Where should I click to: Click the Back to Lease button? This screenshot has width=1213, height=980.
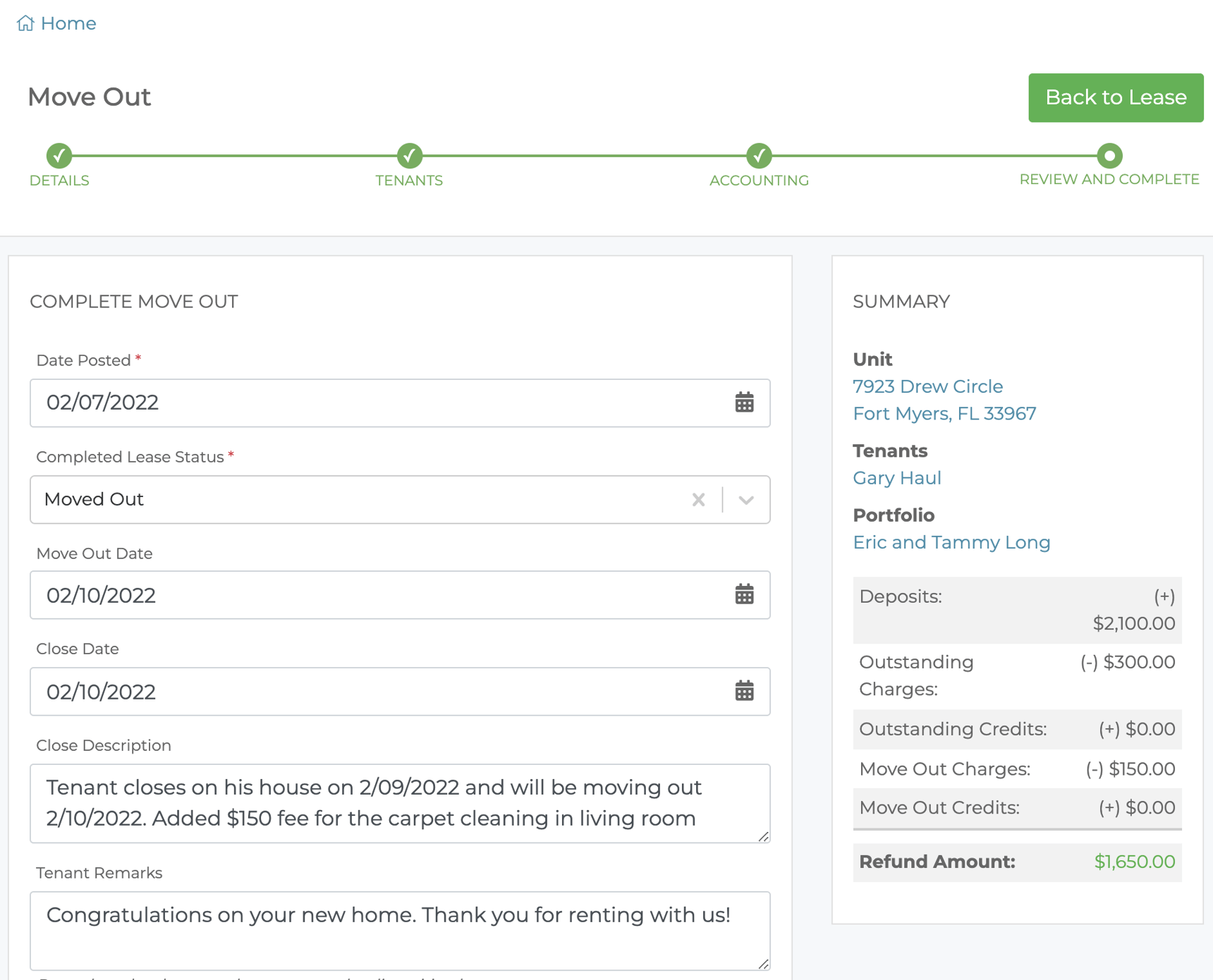tap(1115, 97)
